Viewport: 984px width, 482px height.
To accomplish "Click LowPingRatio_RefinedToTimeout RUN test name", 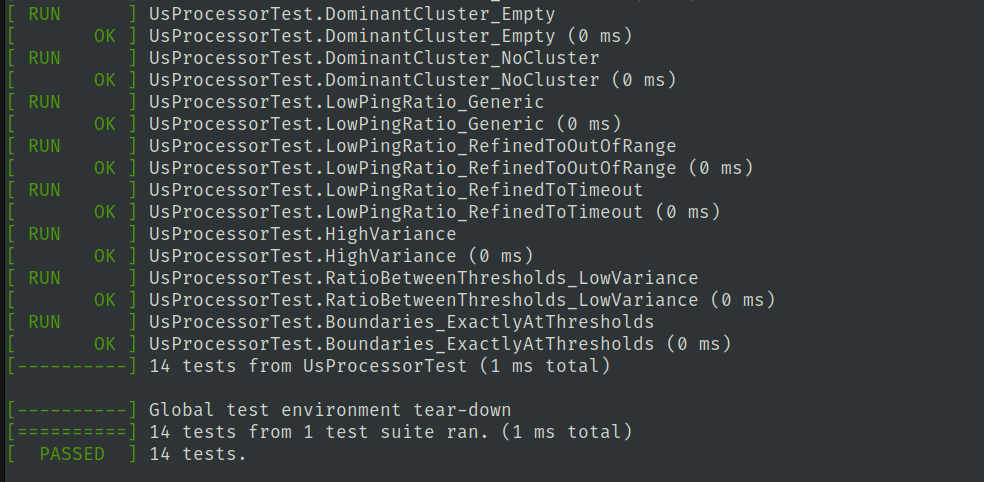I will click(x=395, y=190).
